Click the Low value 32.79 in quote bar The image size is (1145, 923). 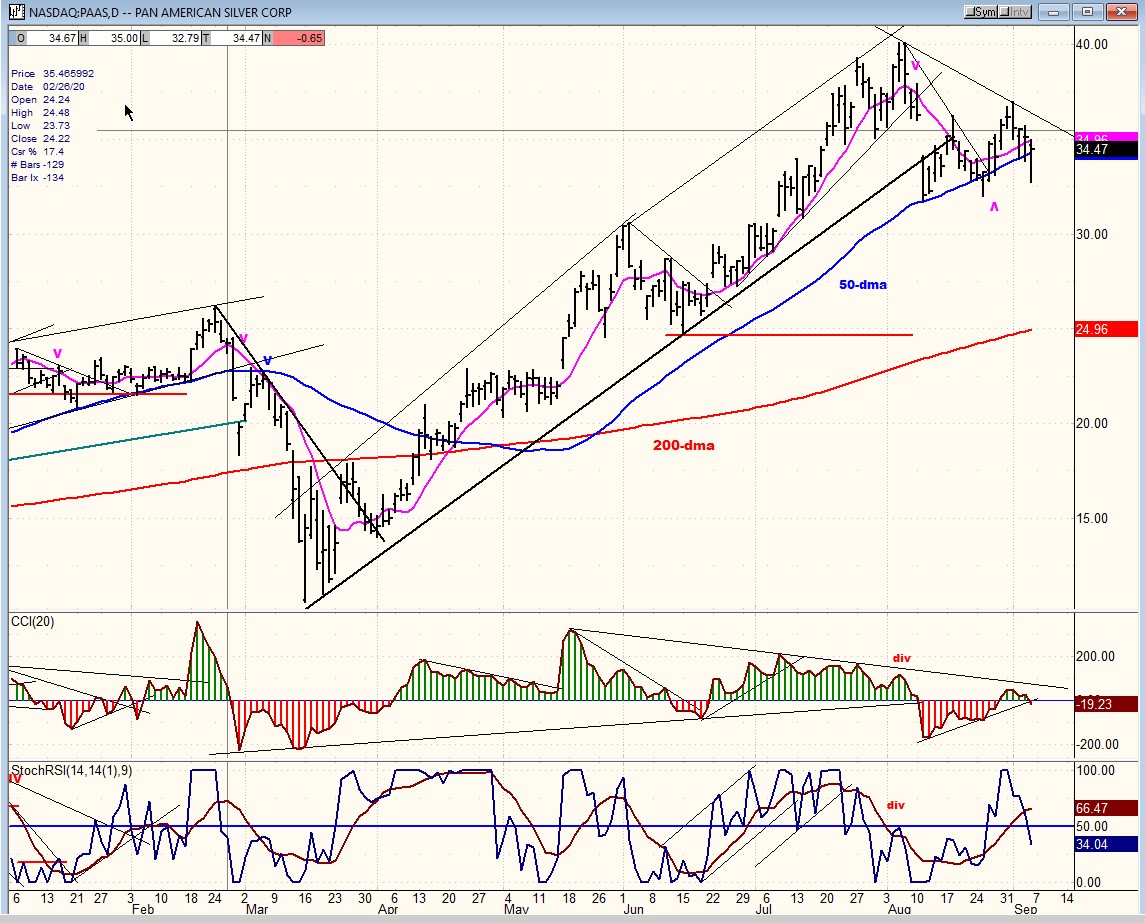click(x=176, y=38)
